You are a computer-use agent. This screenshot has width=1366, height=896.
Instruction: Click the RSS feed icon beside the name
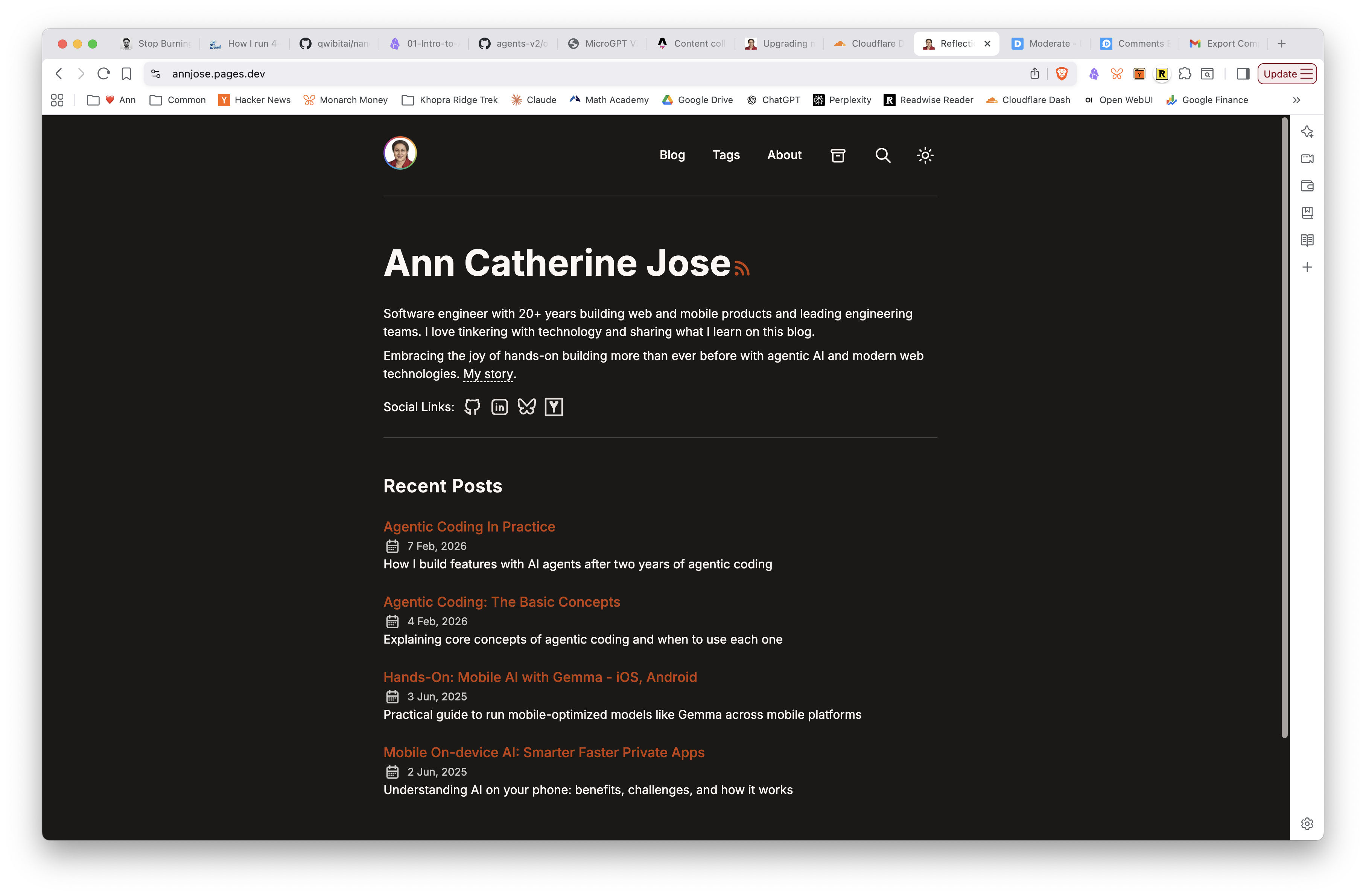point(743,267)
